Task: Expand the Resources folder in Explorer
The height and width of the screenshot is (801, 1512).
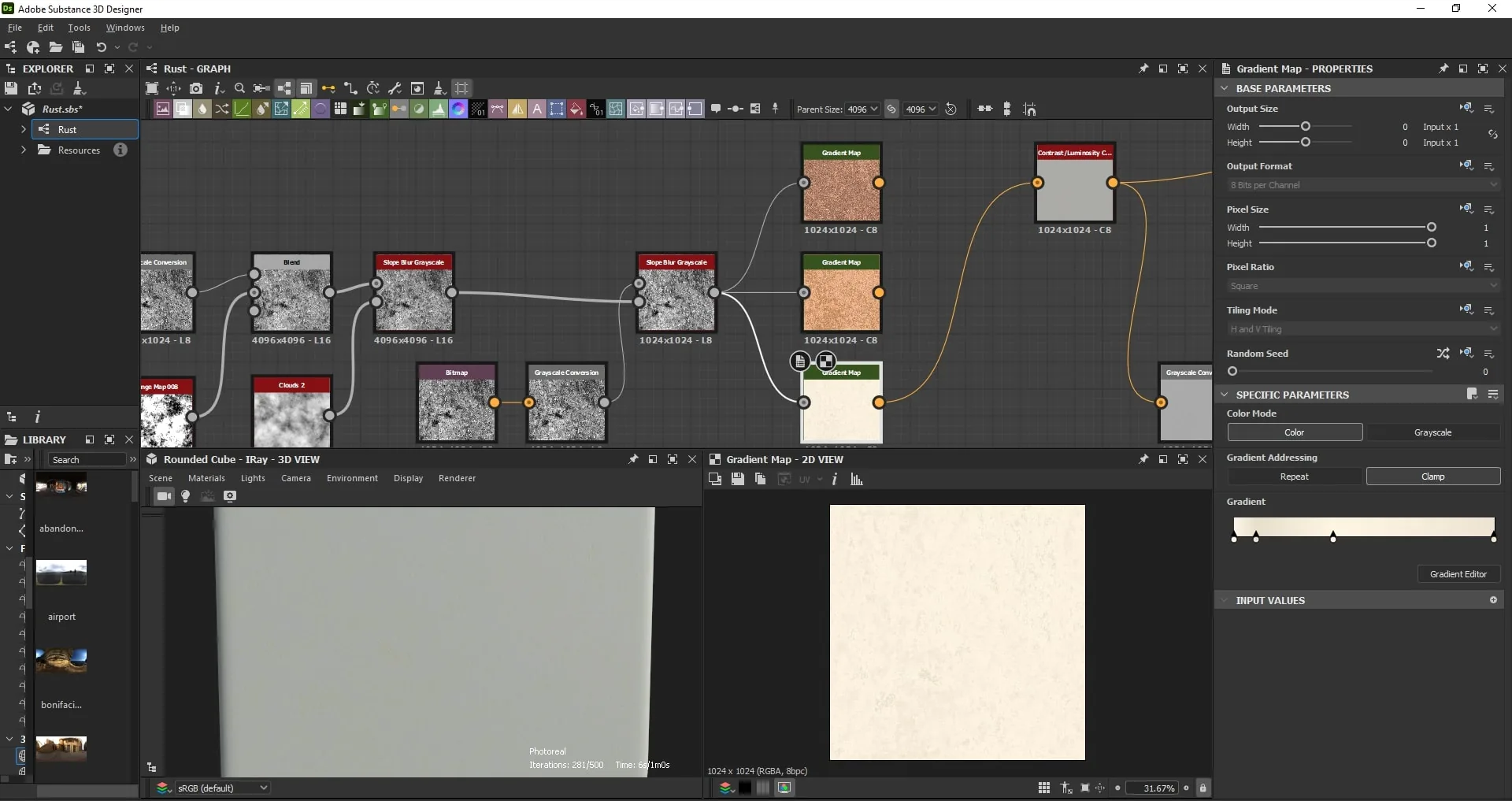Action: pos(24,150)
